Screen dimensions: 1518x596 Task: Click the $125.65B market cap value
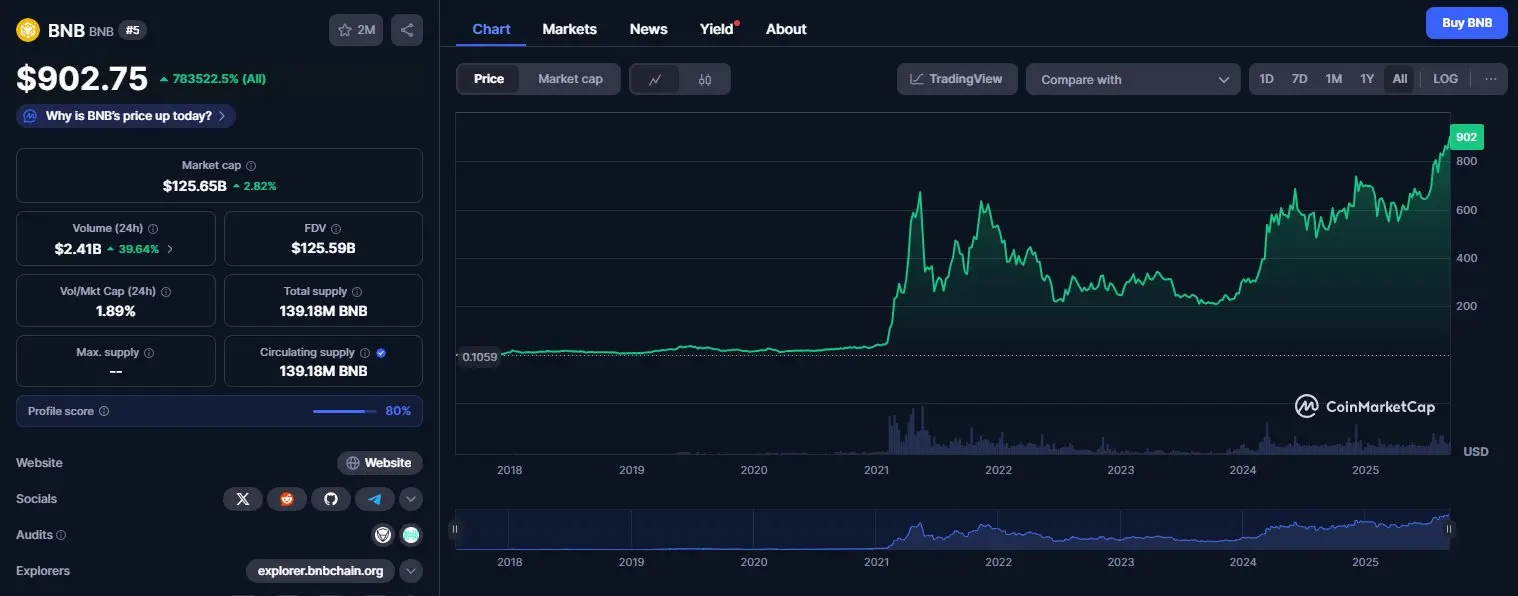pyautogui.click(x=194, y=186)
